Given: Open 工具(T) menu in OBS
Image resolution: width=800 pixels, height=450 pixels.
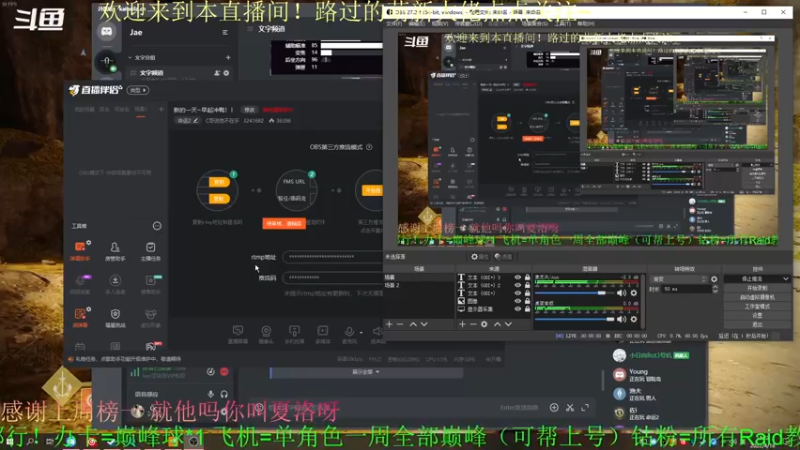Looking at the screenshot, I should tap(562, 23).
